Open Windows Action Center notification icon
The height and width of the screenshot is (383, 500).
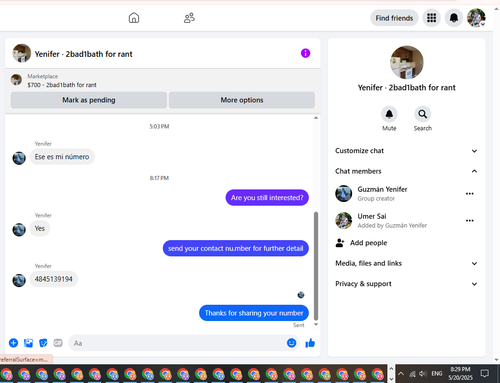coord(485,373)
